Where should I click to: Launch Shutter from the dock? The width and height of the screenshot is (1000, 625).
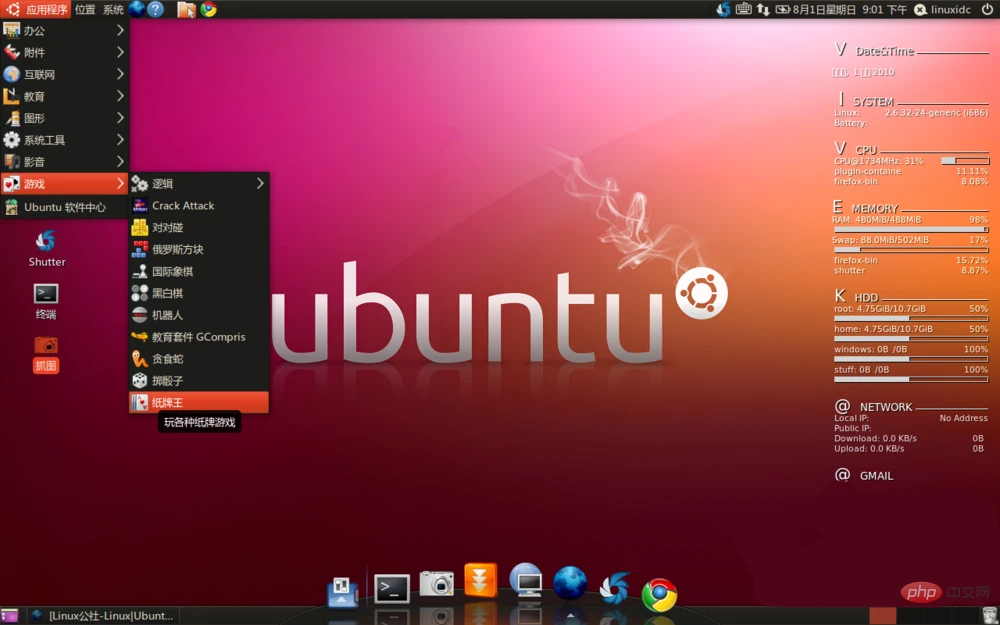click(615, 588)
